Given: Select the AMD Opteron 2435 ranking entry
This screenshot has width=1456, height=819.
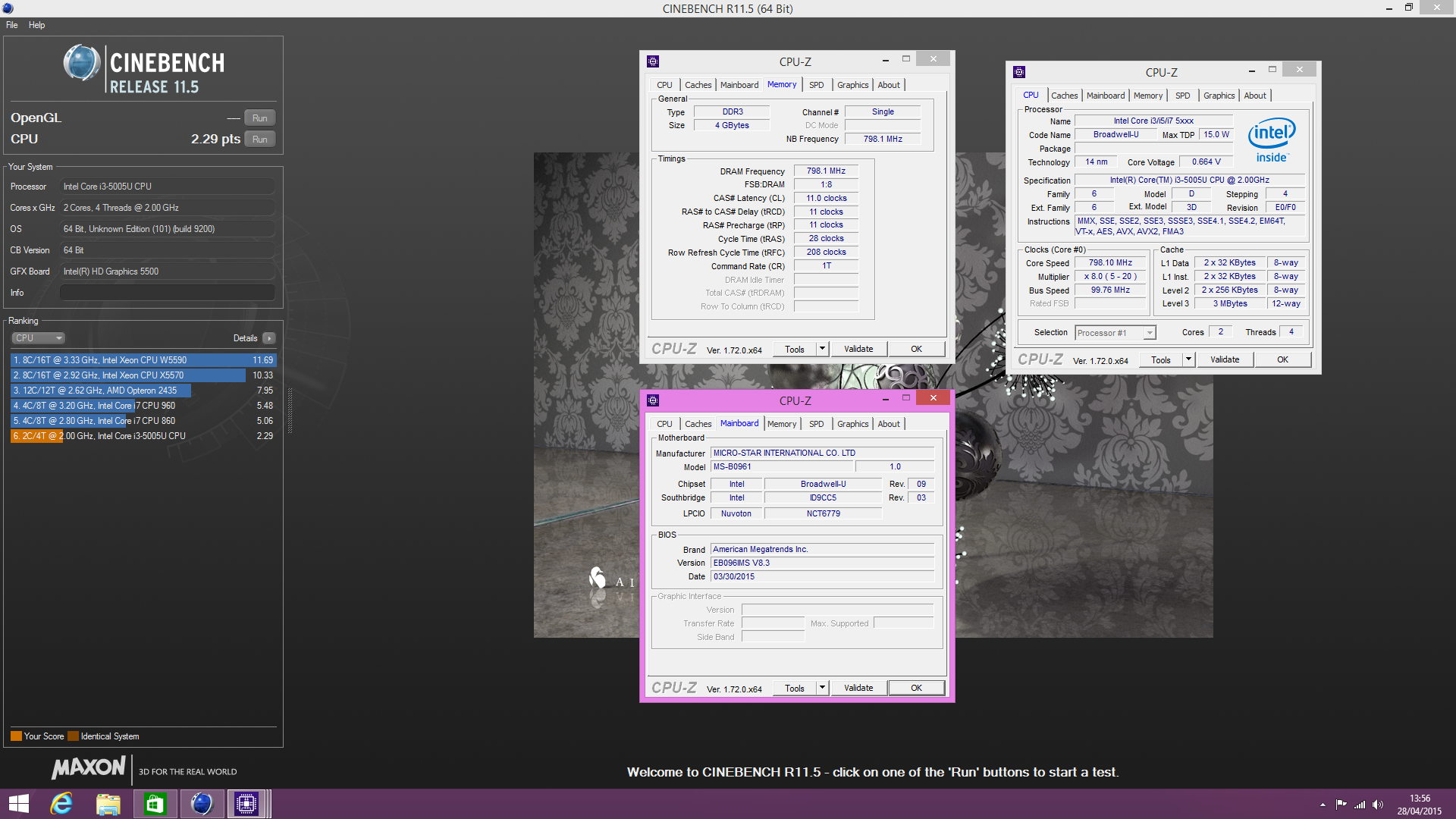Looking at the screenshot, I should point(143,391).
